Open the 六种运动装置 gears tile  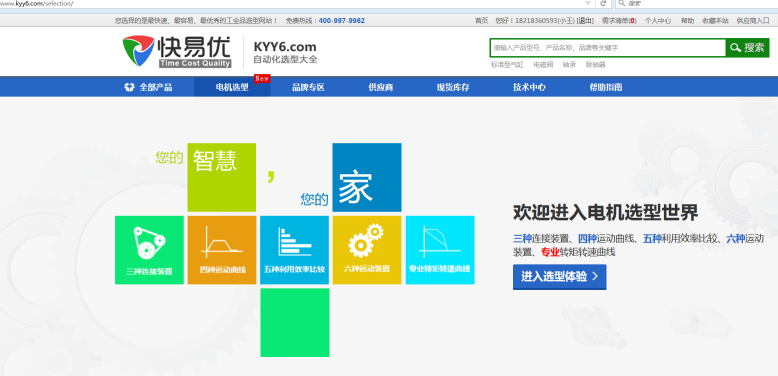[367, 250]
